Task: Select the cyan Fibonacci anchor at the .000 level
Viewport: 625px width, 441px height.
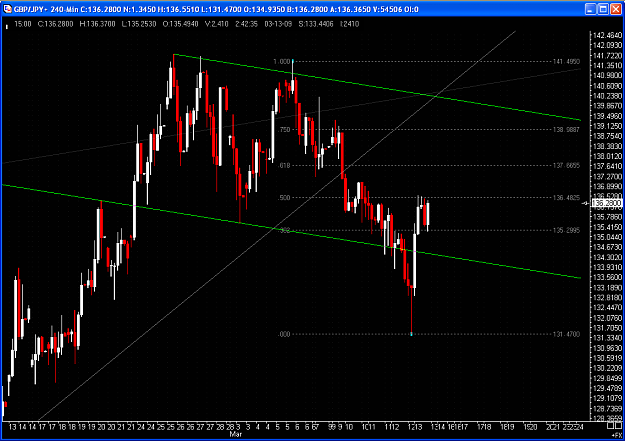Action: (411, 334)
